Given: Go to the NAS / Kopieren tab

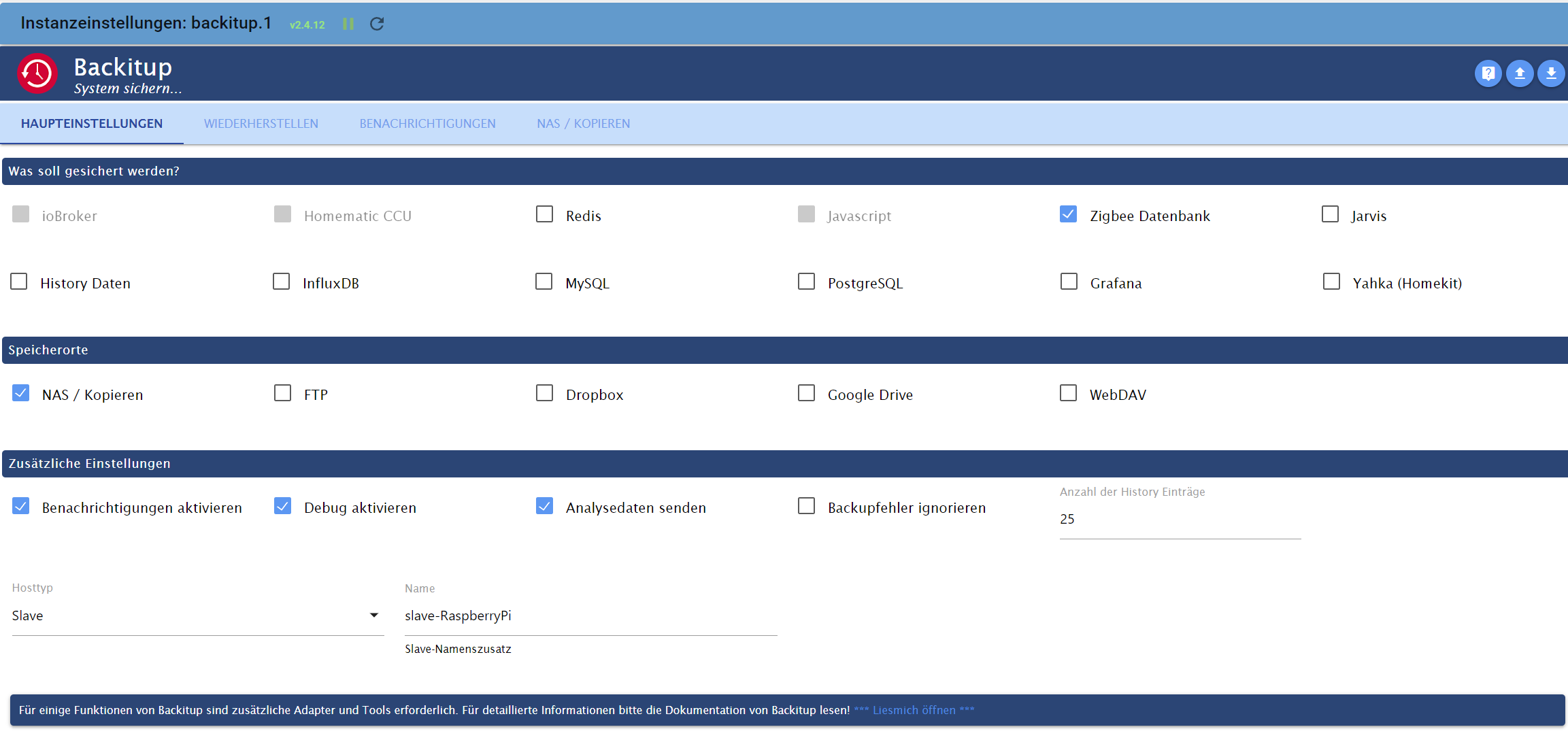Looking at the screenshot, I should 583,124.
